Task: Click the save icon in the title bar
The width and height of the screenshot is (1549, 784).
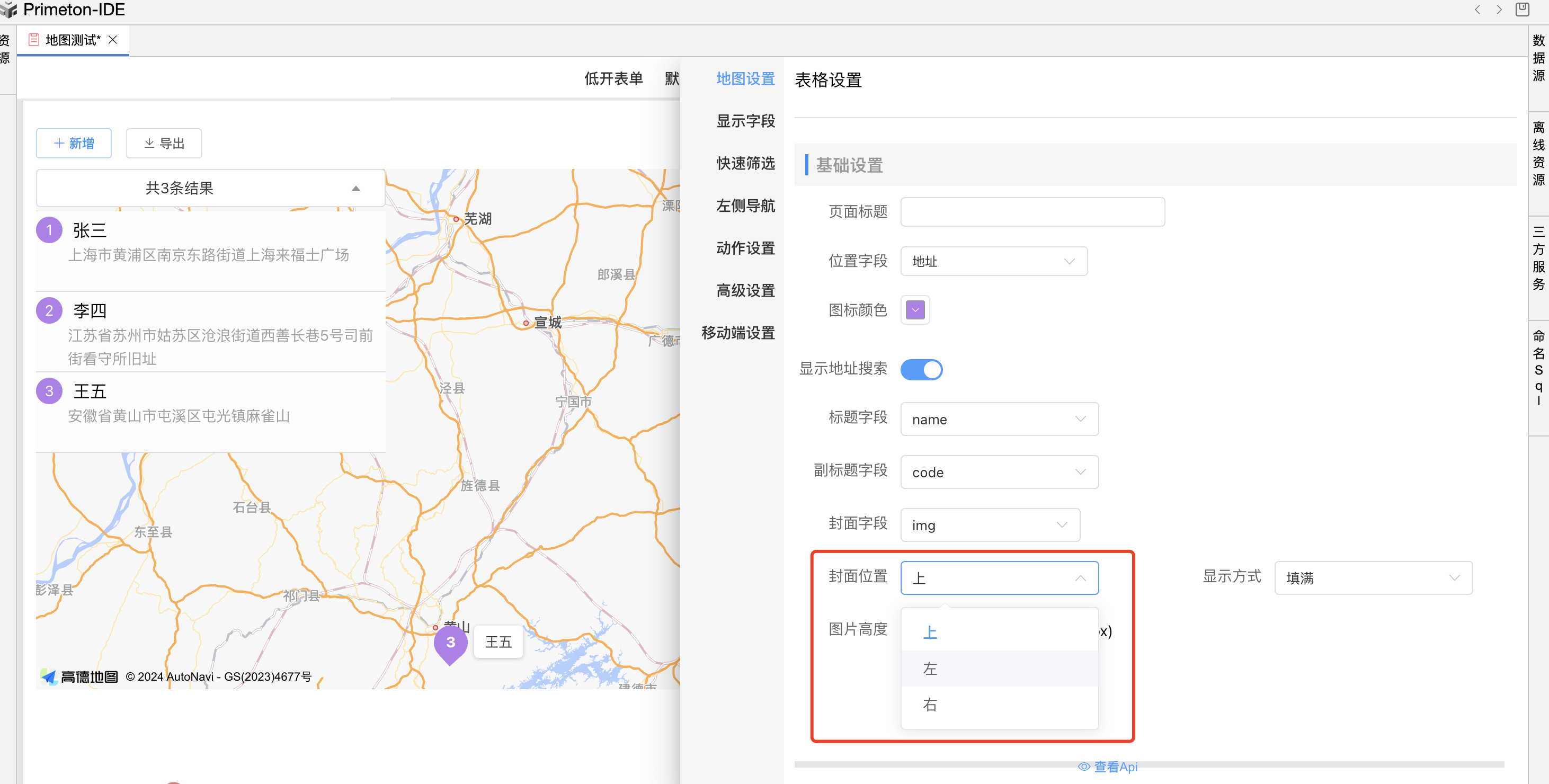Action: coord(1522,10)
